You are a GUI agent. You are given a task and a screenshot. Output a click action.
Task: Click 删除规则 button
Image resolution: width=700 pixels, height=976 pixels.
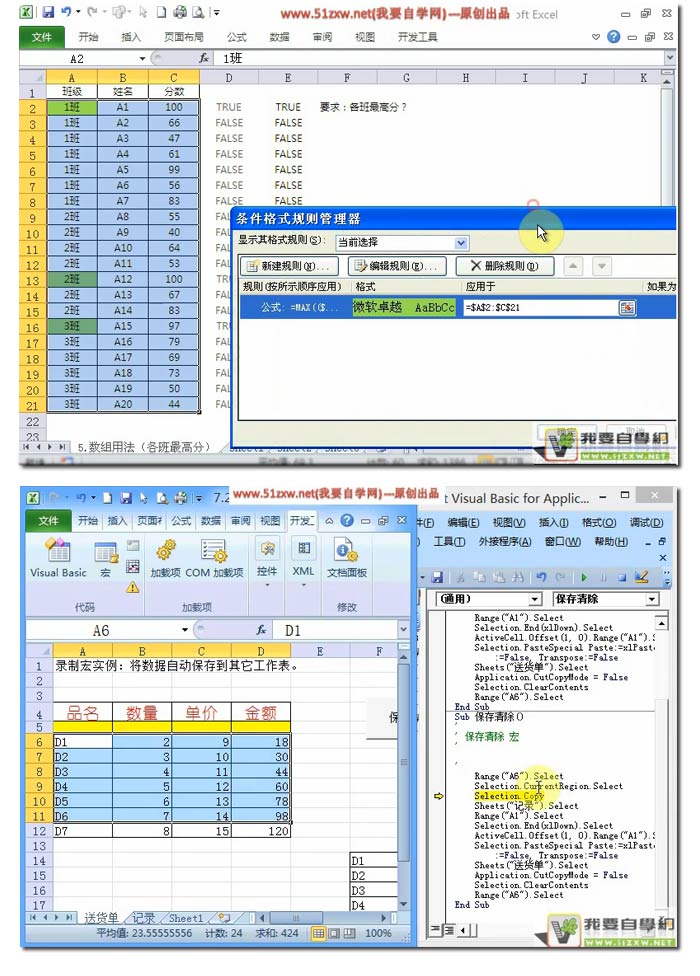pyautogui.click(x=505, y=266)
